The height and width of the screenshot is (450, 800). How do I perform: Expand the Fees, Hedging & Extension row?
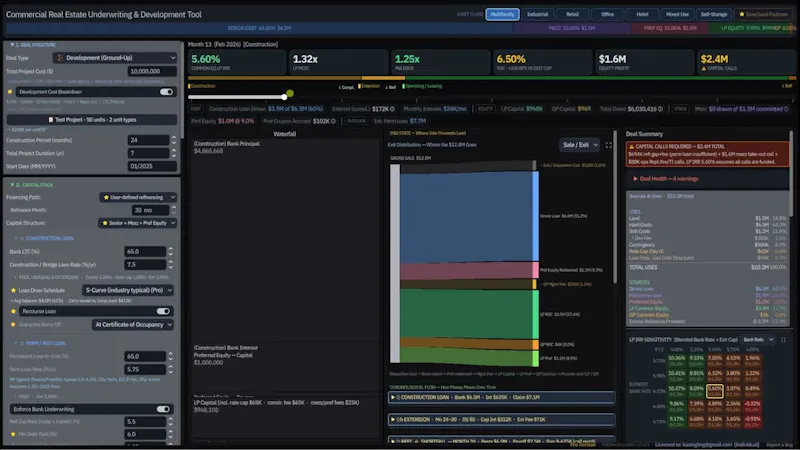tap(92, 277)
